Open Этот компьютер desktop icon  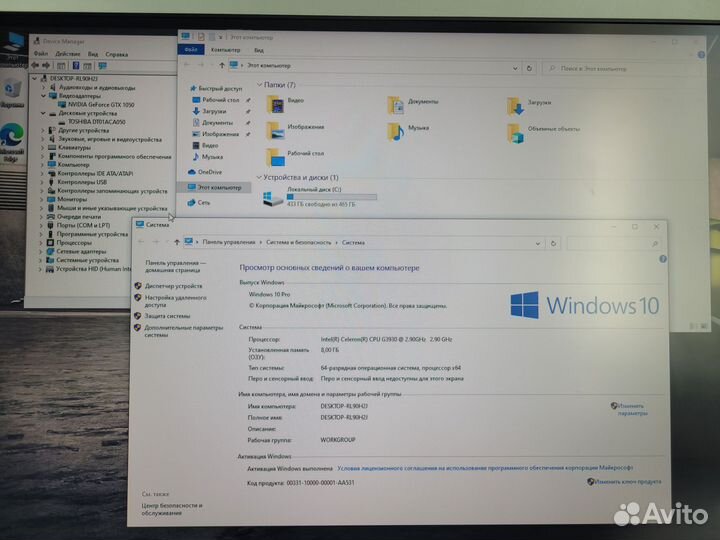(x=13, y=49)
